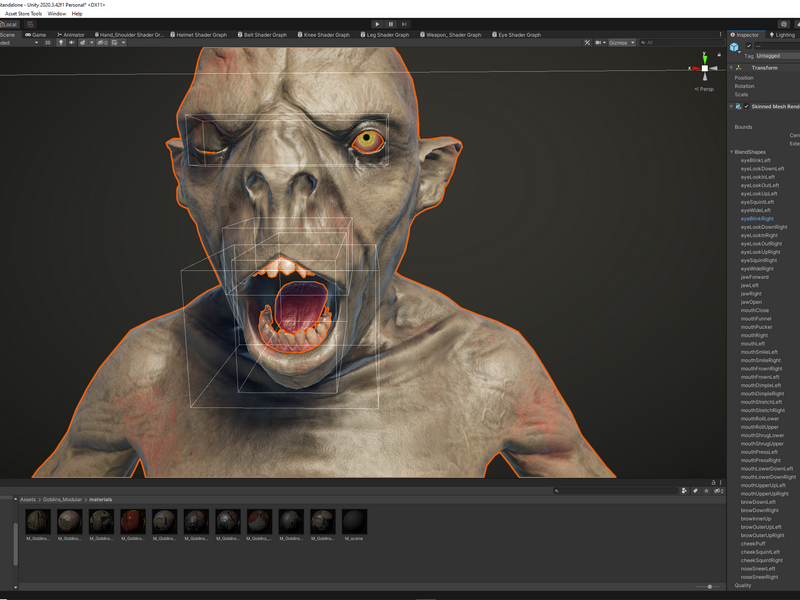
Task: Start Play mode with the Play button
Action: [x=377, y=24]
